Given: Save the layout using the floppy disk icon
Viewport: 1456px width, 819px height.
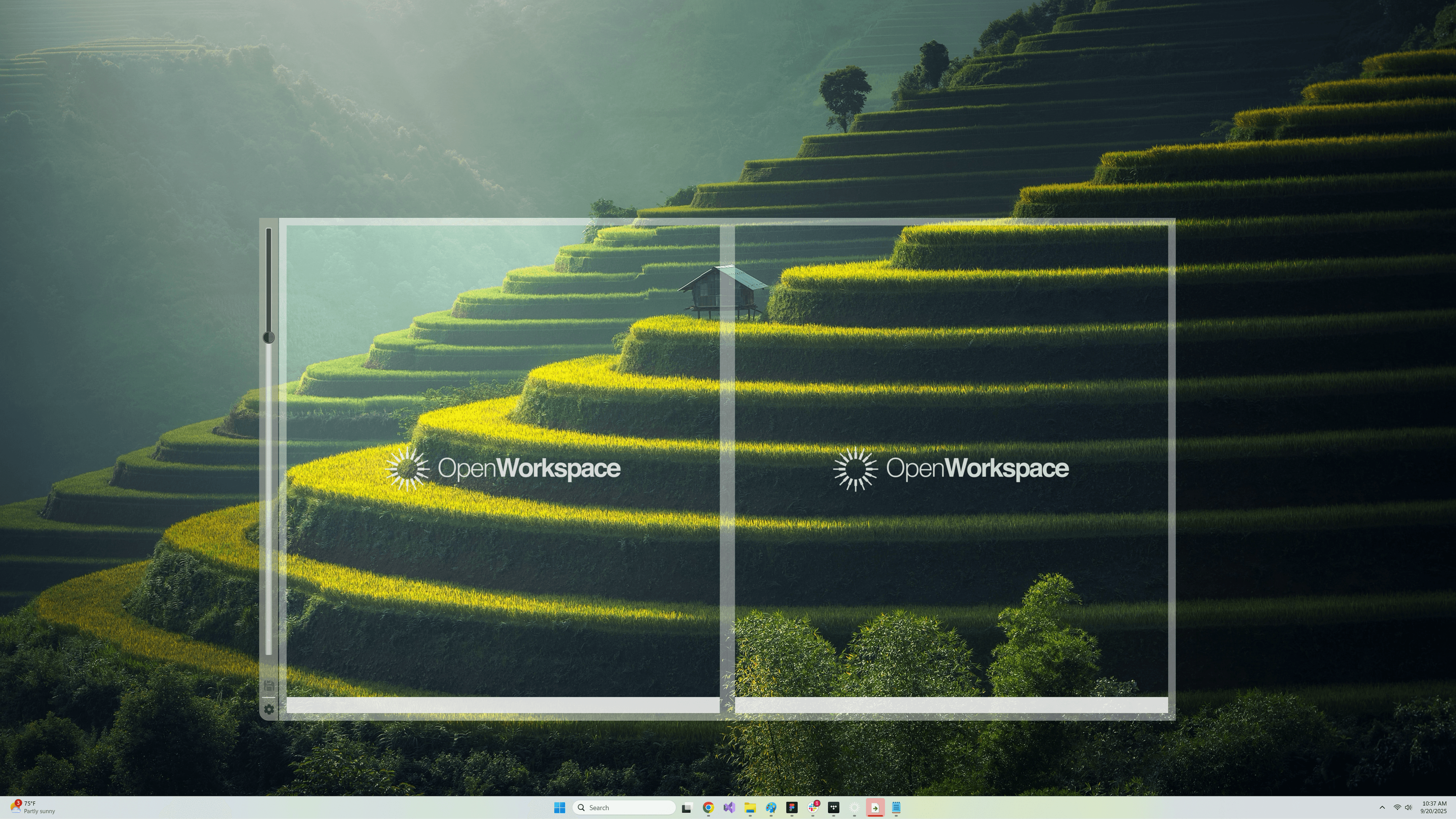Looking at the screenshot, I should coord(269,686).
